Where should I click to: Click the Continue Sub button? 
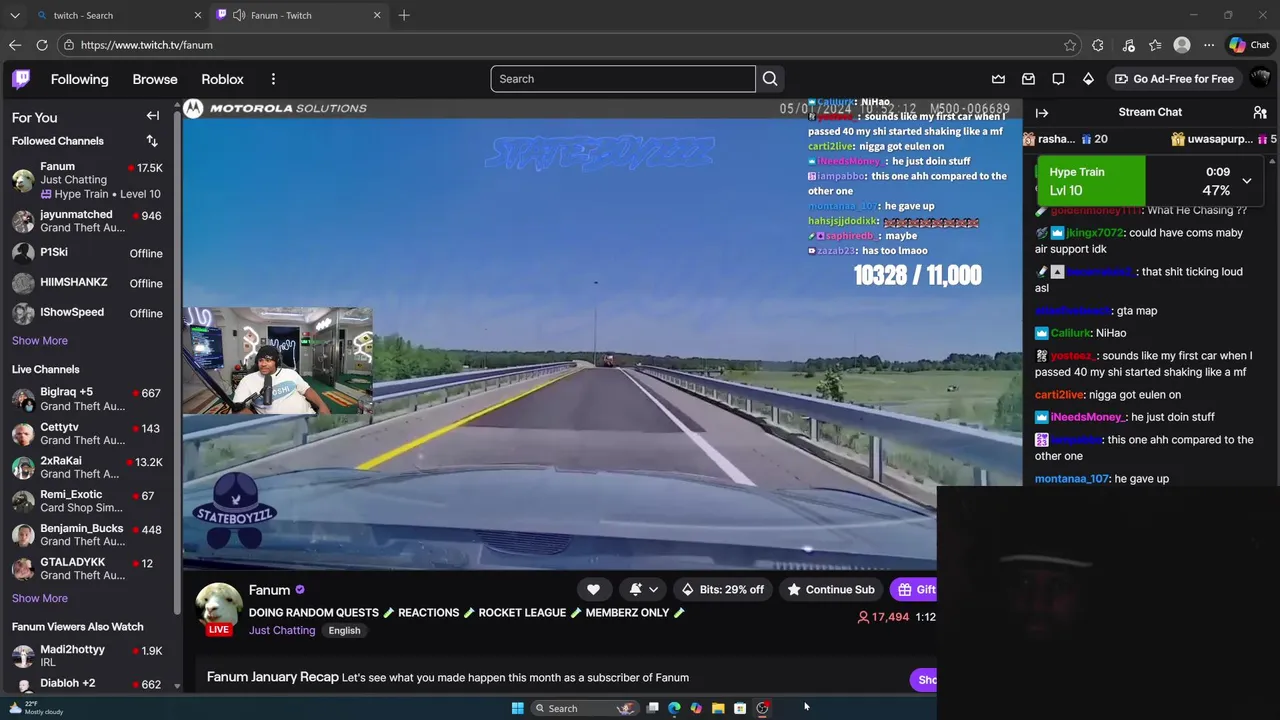[x=830, y=589]
